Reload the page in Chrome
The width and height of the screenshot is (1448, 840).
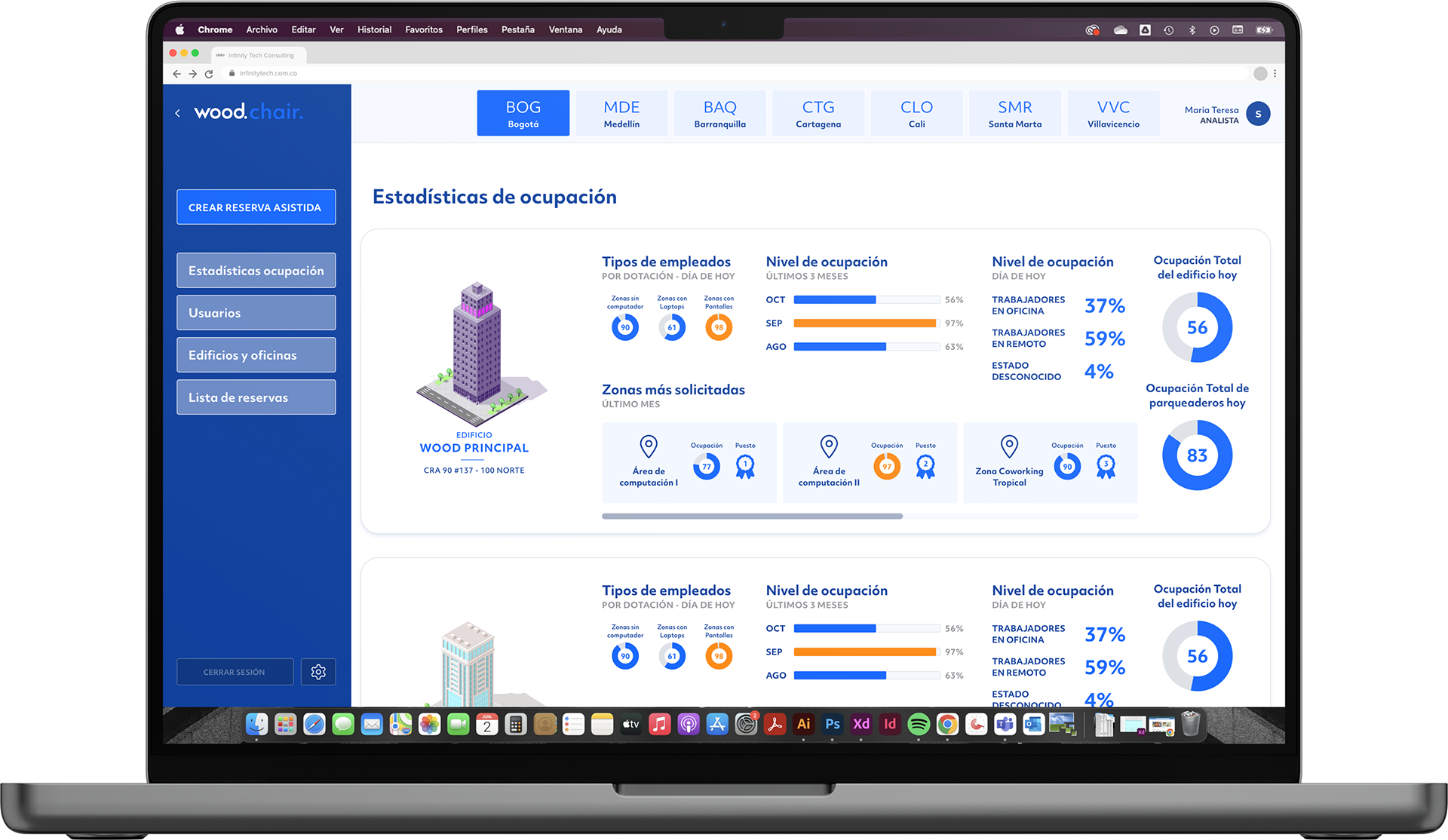209,74
